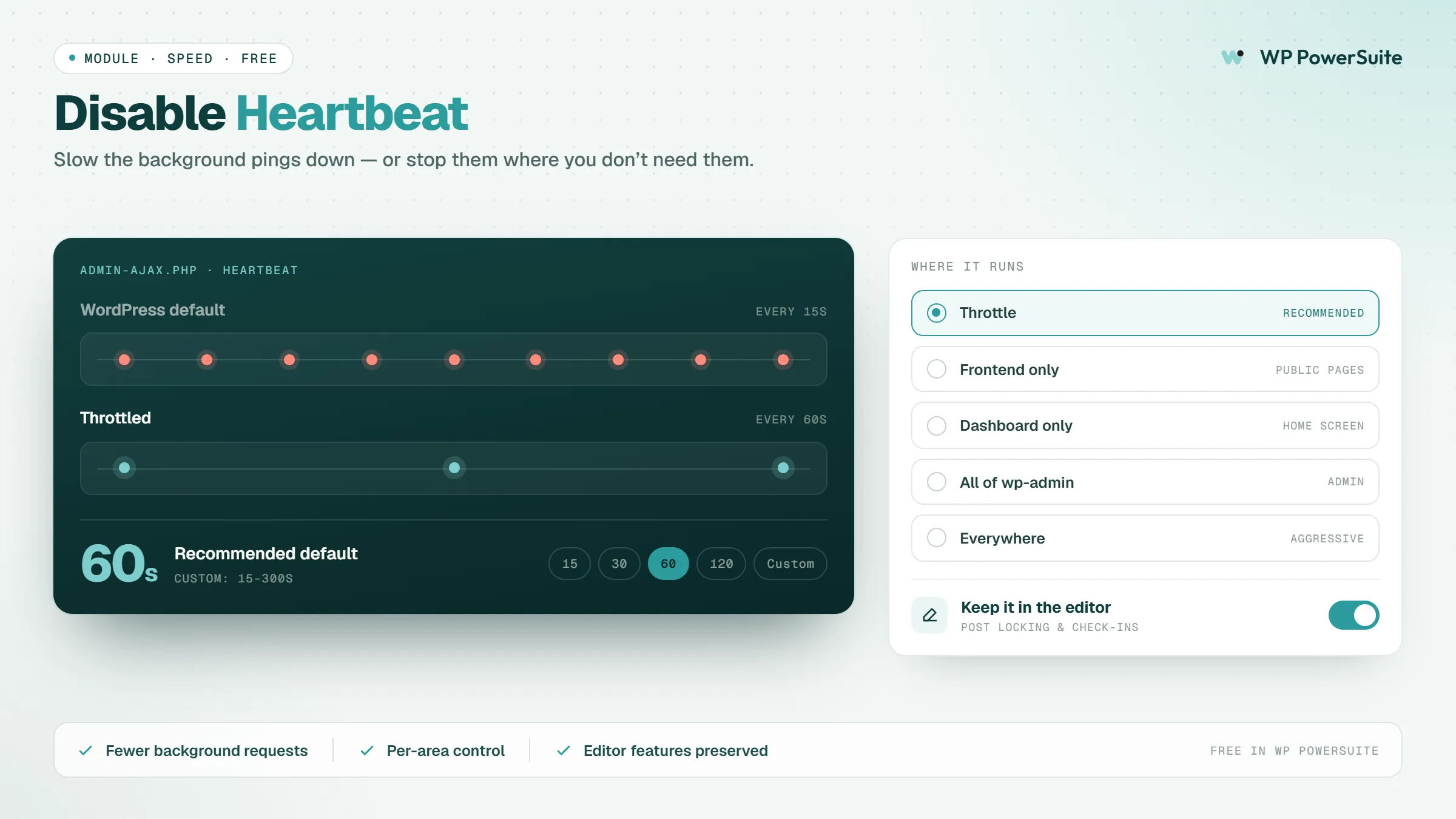Viewport: 1456px width, 819px height.
Task: Click the Disable Heartbeat heading
Action: (x=261, y=113)
